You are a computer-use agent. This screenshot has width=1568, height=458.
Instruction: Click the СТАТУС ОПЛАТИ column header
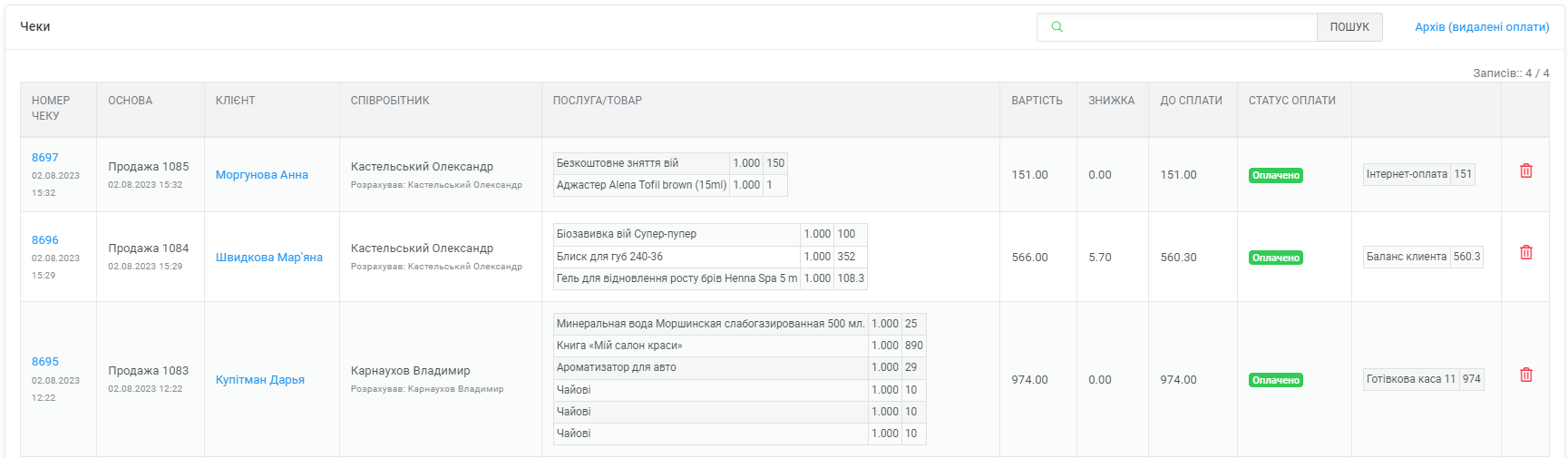pyautogui.click(x=1291, y=101)
